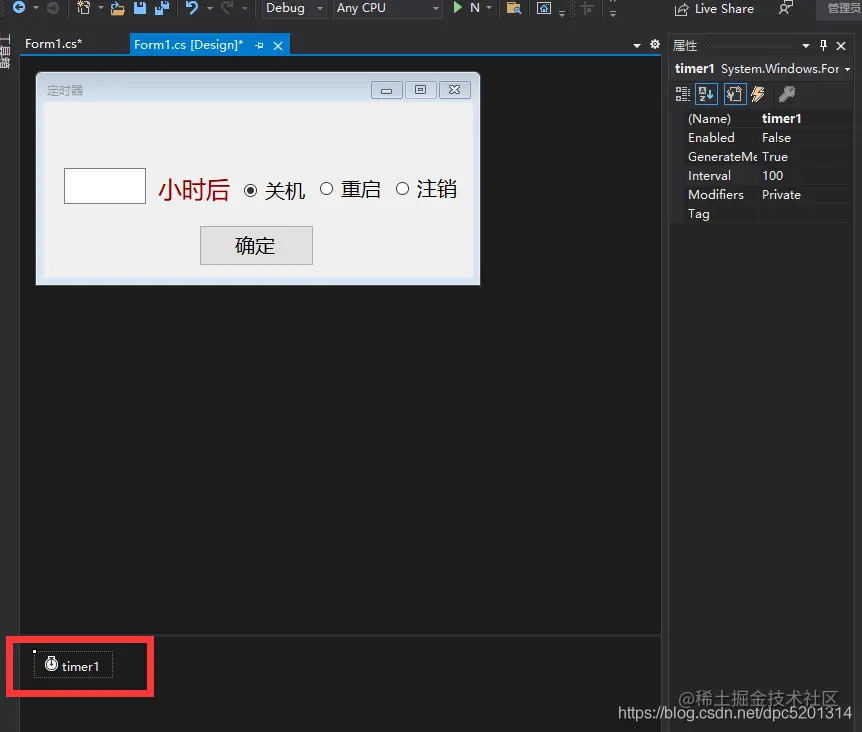The height and width of the screenshot is (732, 862).
Task: Click the Open File folder icon
Action: 117,8
